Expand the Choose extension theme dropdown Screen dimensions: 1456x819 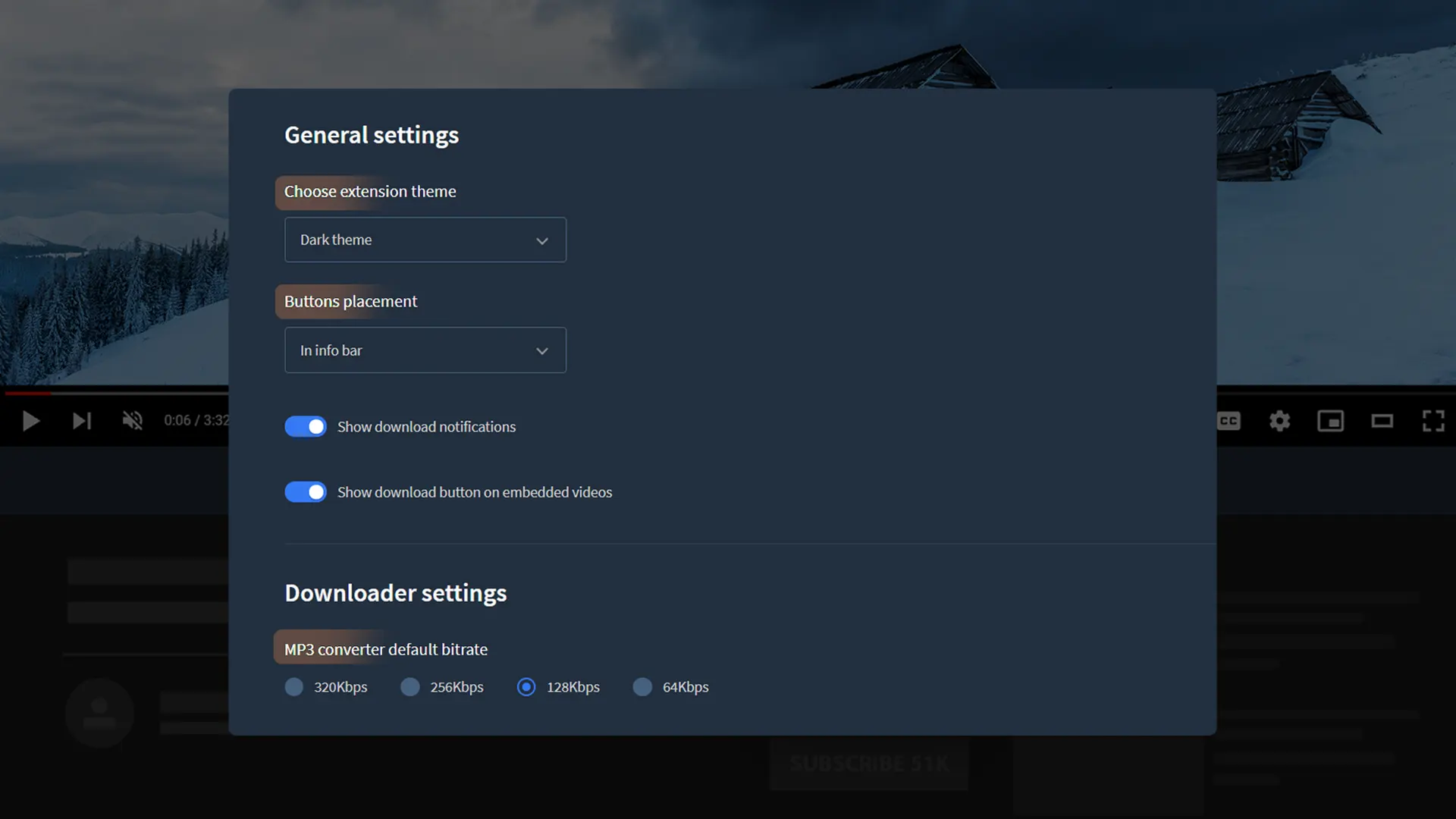[425, 239]
